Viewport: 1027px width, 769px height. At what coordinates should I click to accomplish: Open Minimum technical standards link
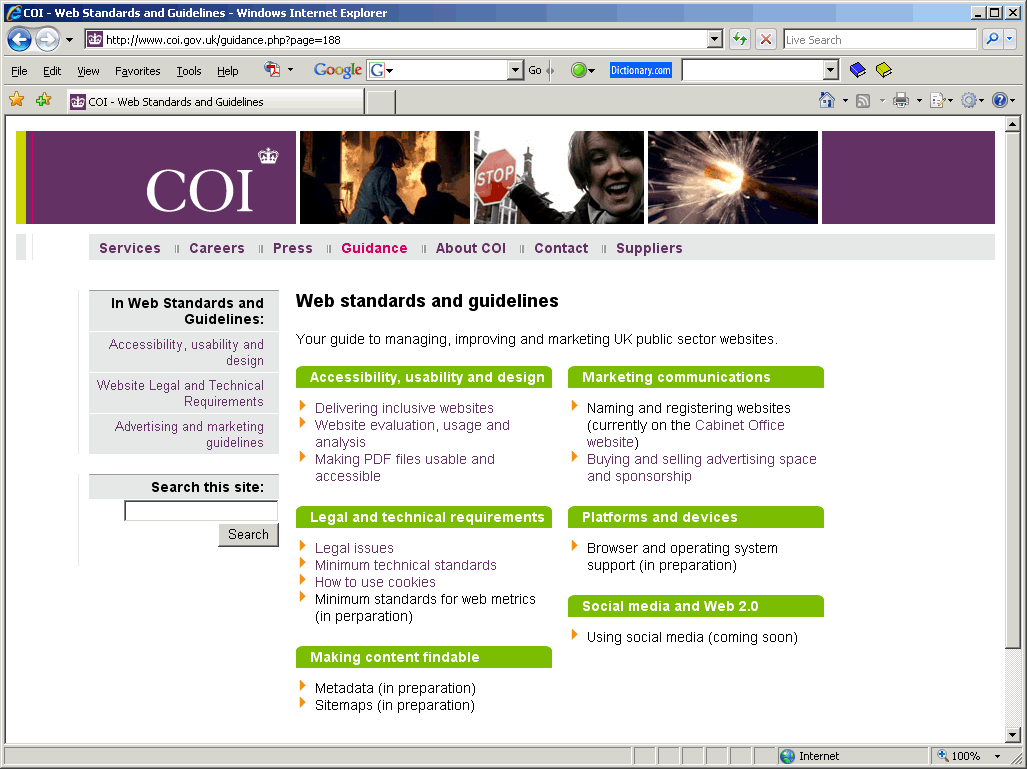(405, 565)
